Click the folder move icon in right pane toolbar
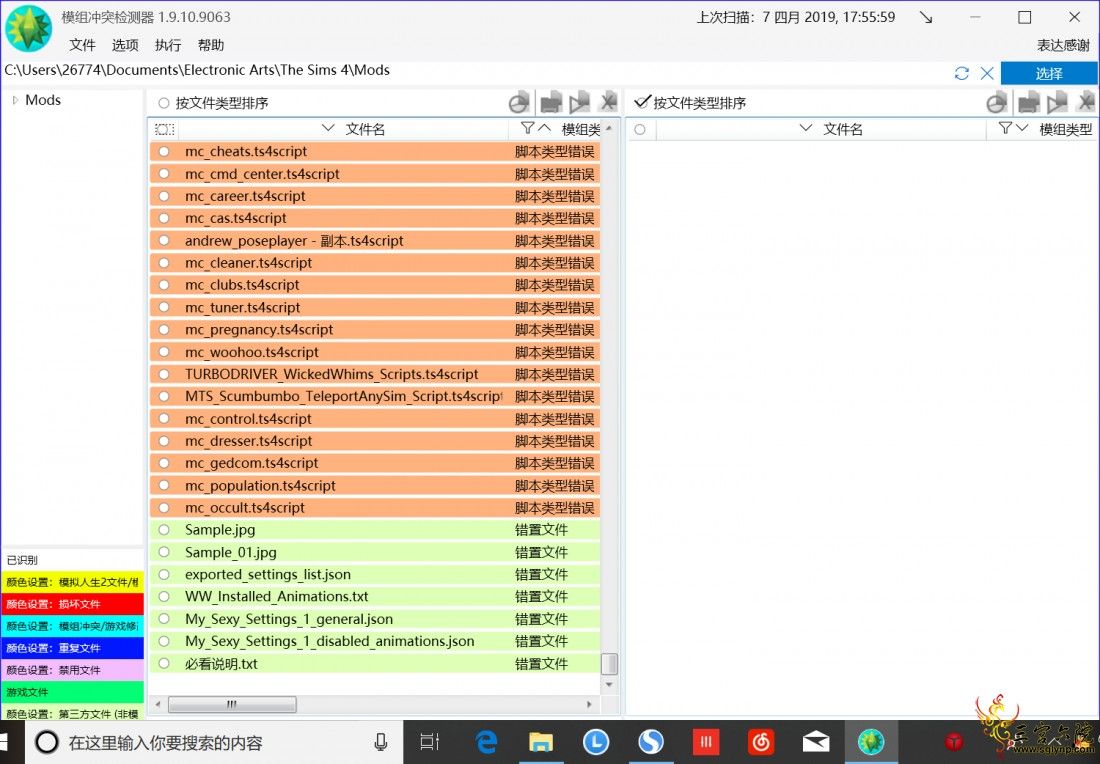This screenshot has width=1100, height=764. (1028, 103)
